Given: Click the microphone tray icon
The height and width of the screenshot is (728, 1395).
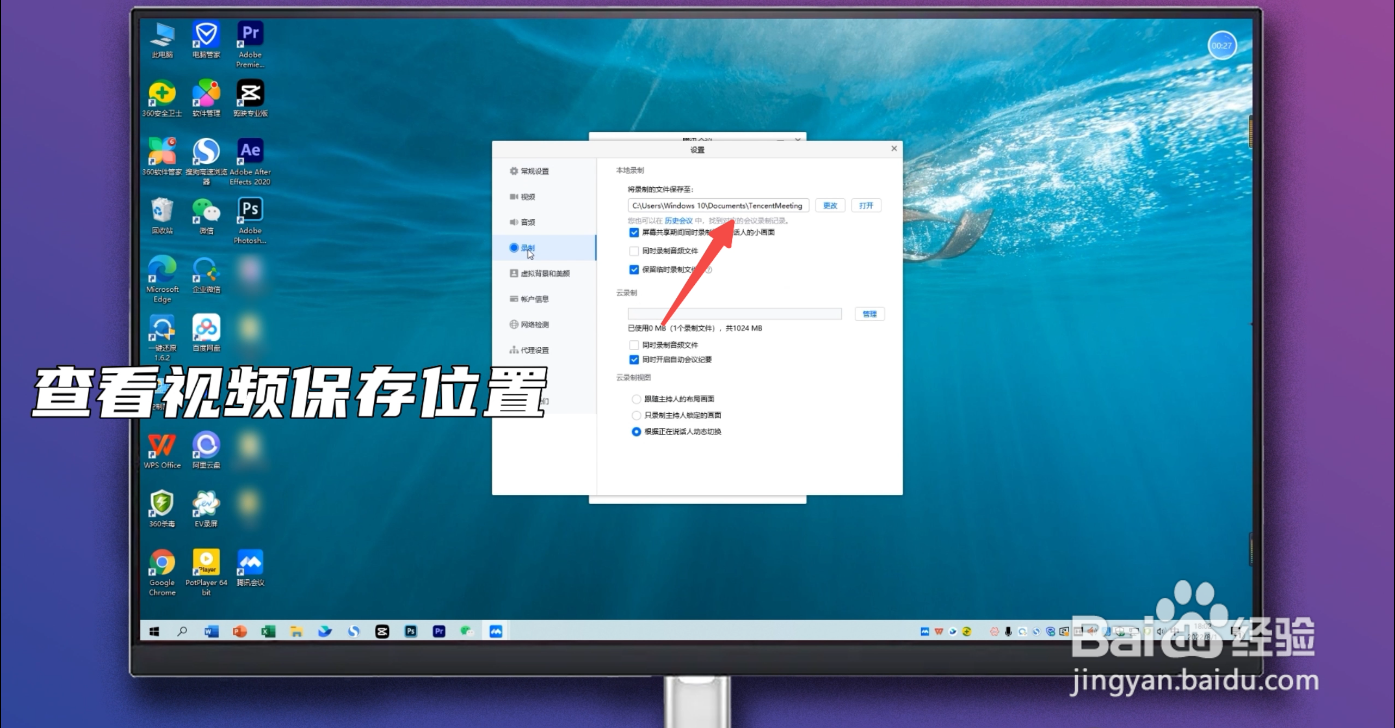Looking at the screenshot, I should [x=1008, y=632].
